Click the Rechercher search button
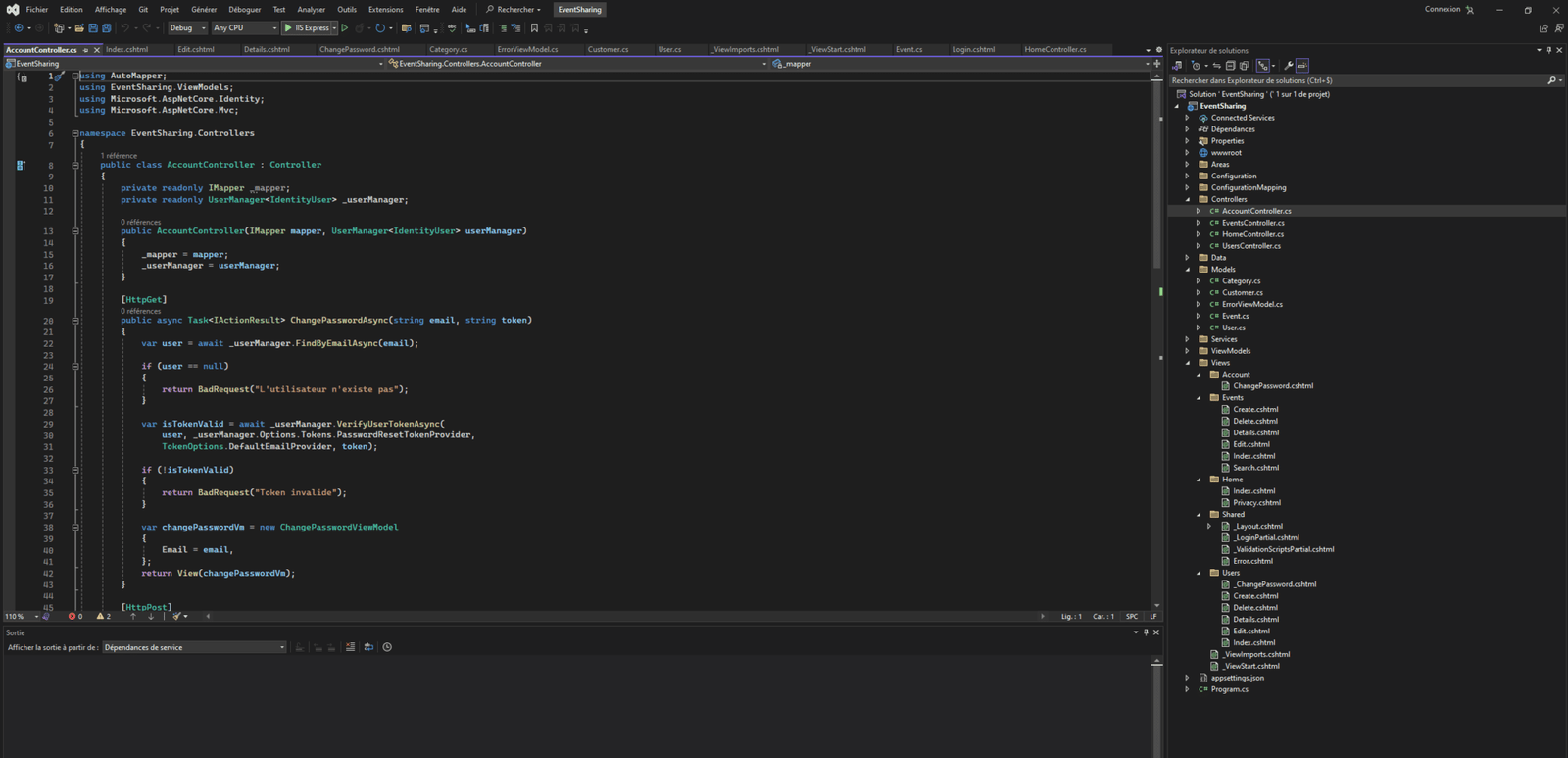1568x758 pixels. 514,10
